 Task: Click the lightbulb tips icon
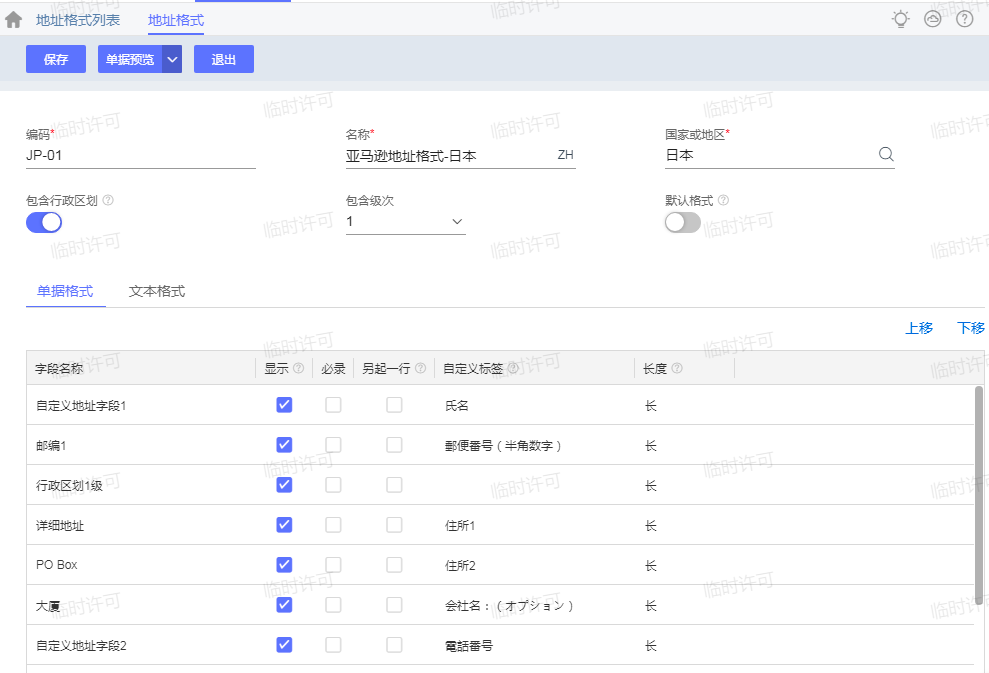click(901, 19)
